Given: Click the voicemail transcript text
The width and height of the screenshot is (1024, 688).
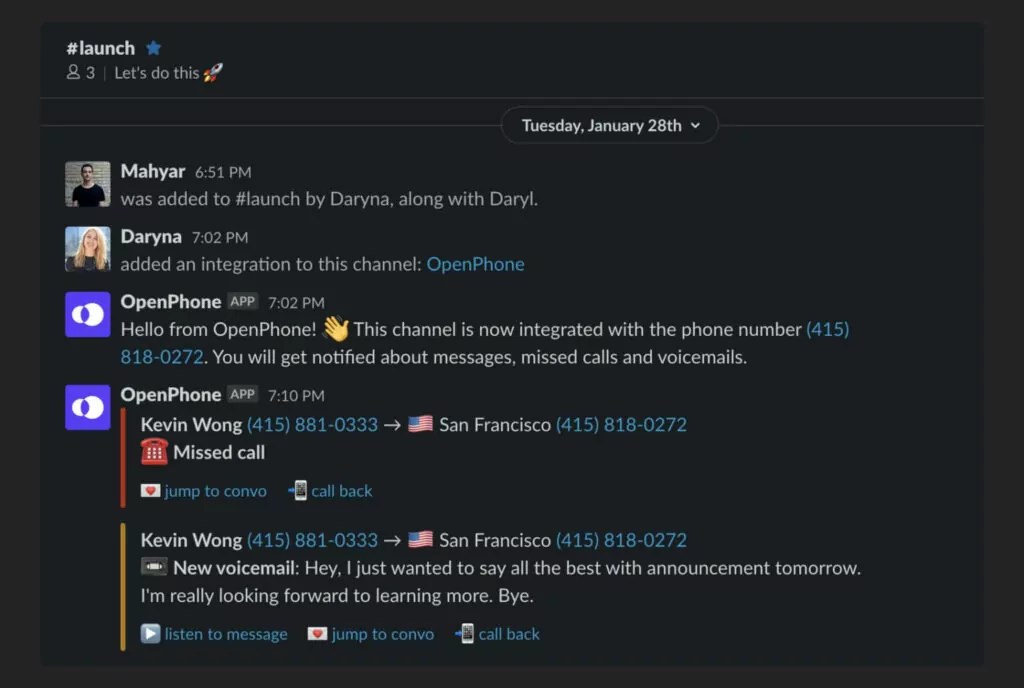Looking at the screenshot, I should coord(501,582).
